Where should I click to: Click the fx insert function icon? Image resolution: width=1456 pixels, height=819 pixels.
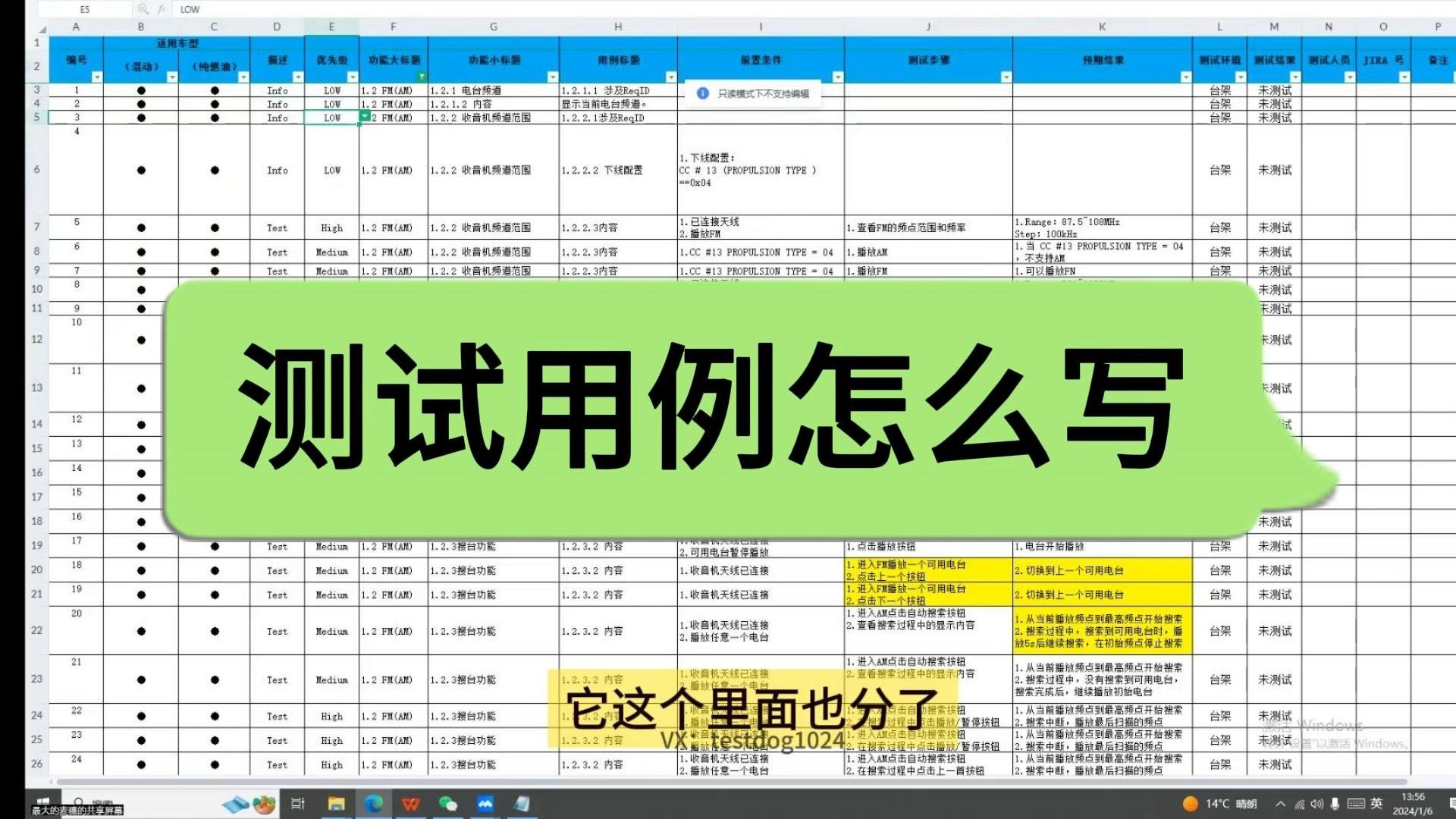click(162, 9)
